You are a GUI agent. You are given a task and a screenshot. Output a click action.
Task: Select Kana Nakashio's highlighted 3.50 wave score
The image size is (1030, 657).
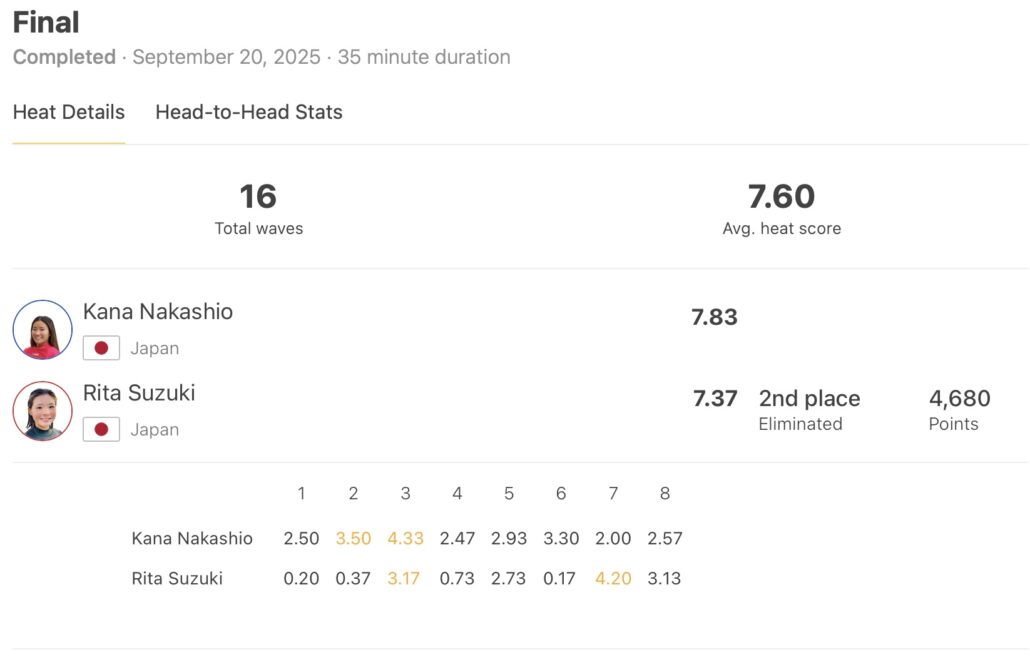(353, 538)
